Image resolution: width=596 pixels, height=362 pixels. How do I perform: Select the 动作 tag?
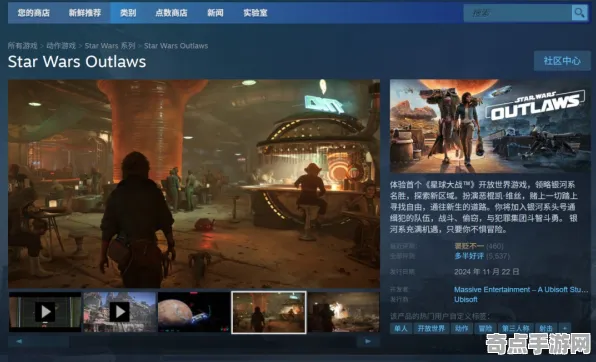click(461, 328)
